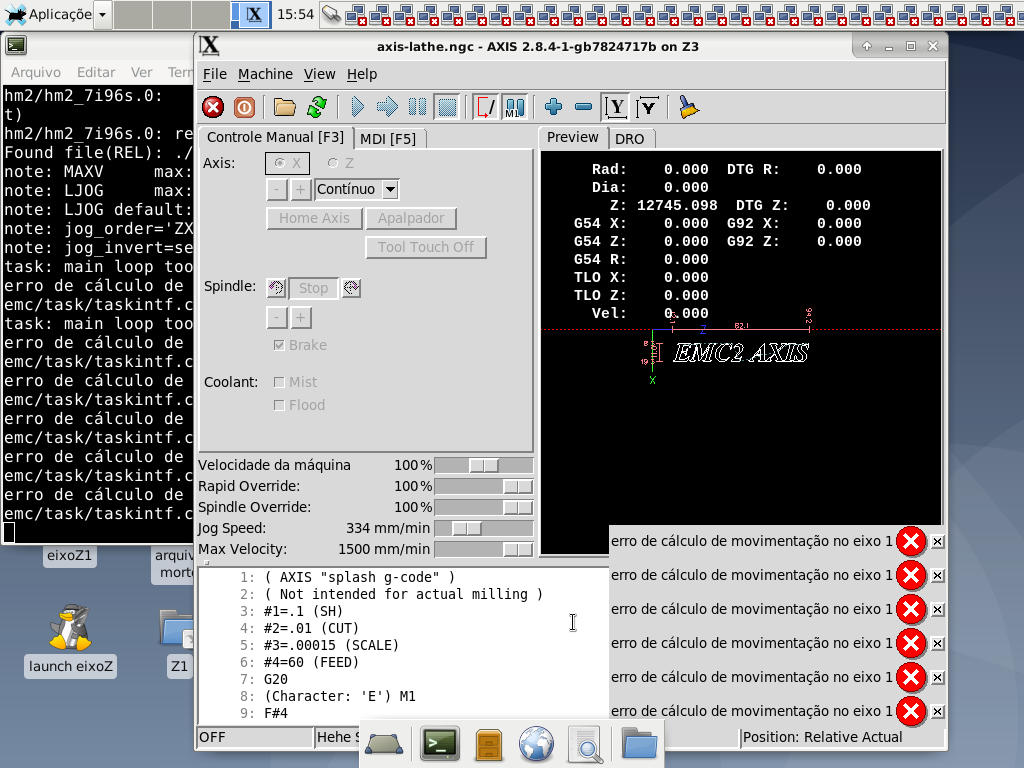
Task: Open web browser globe in dock
Action: tap(536, 744)
